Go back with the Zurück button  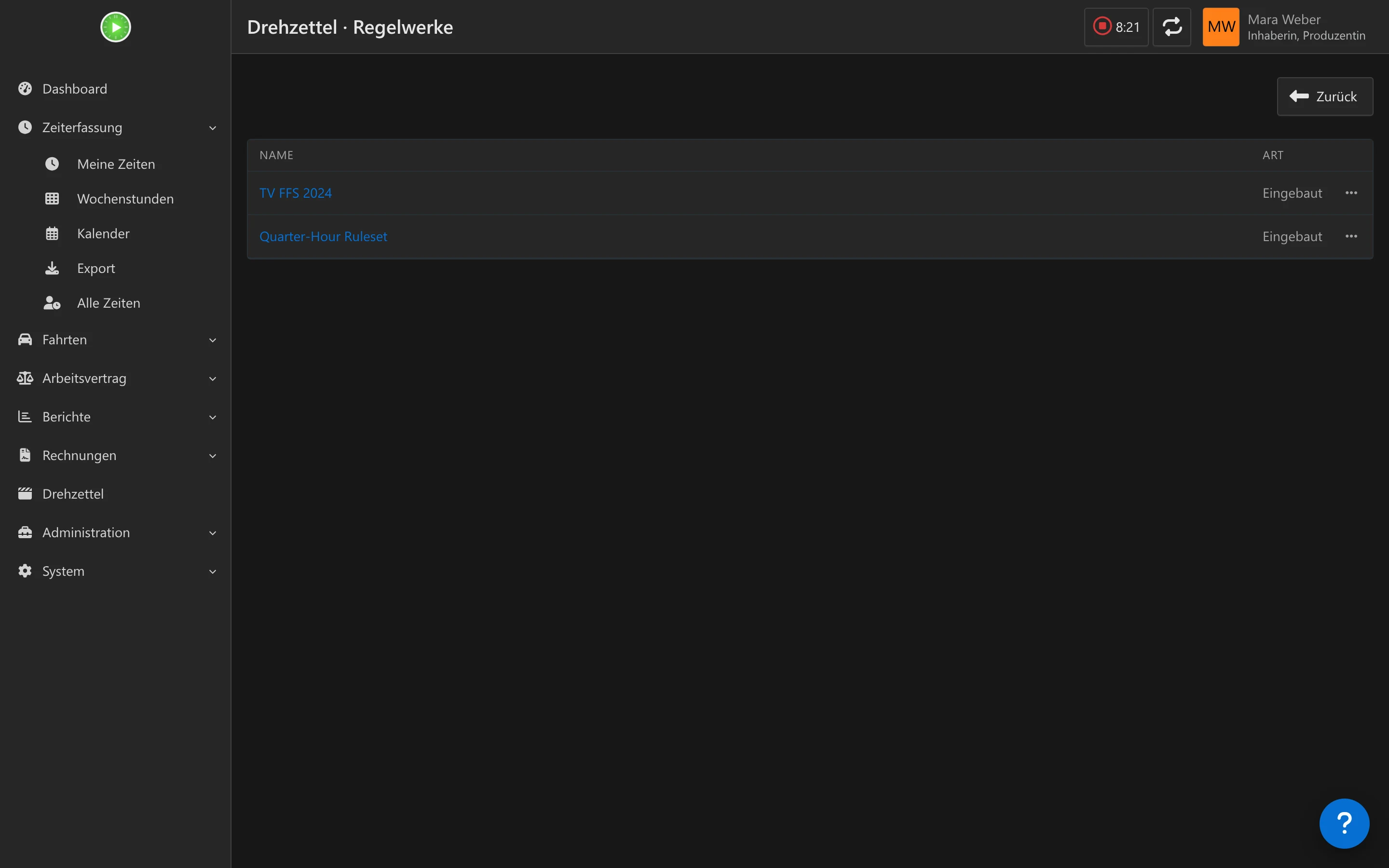[1325, 96]
